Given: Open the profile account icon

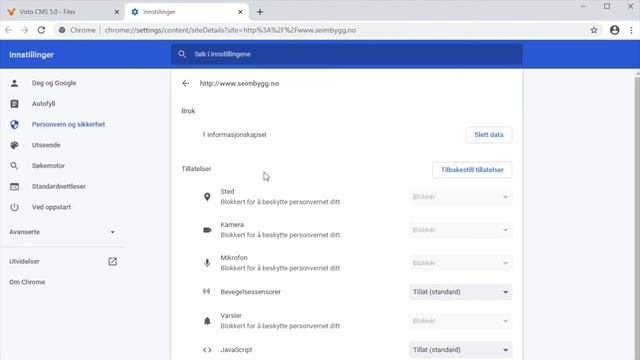Looking at the screenshot, I should click(614, 30).
